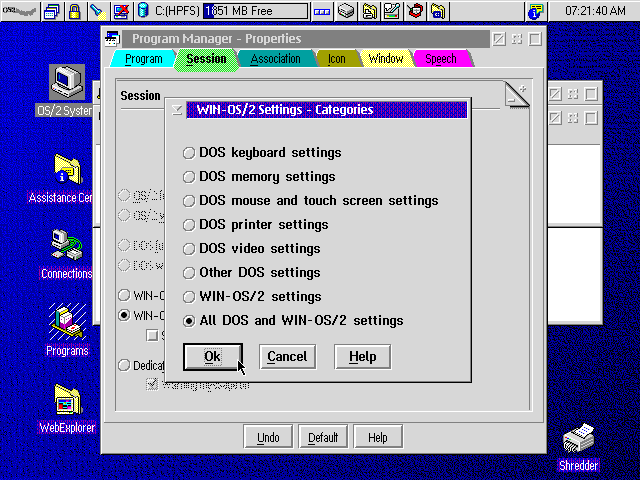The image size is (640, 480).
Task: Click the Properties window hide button
Action: click(517, 39)
